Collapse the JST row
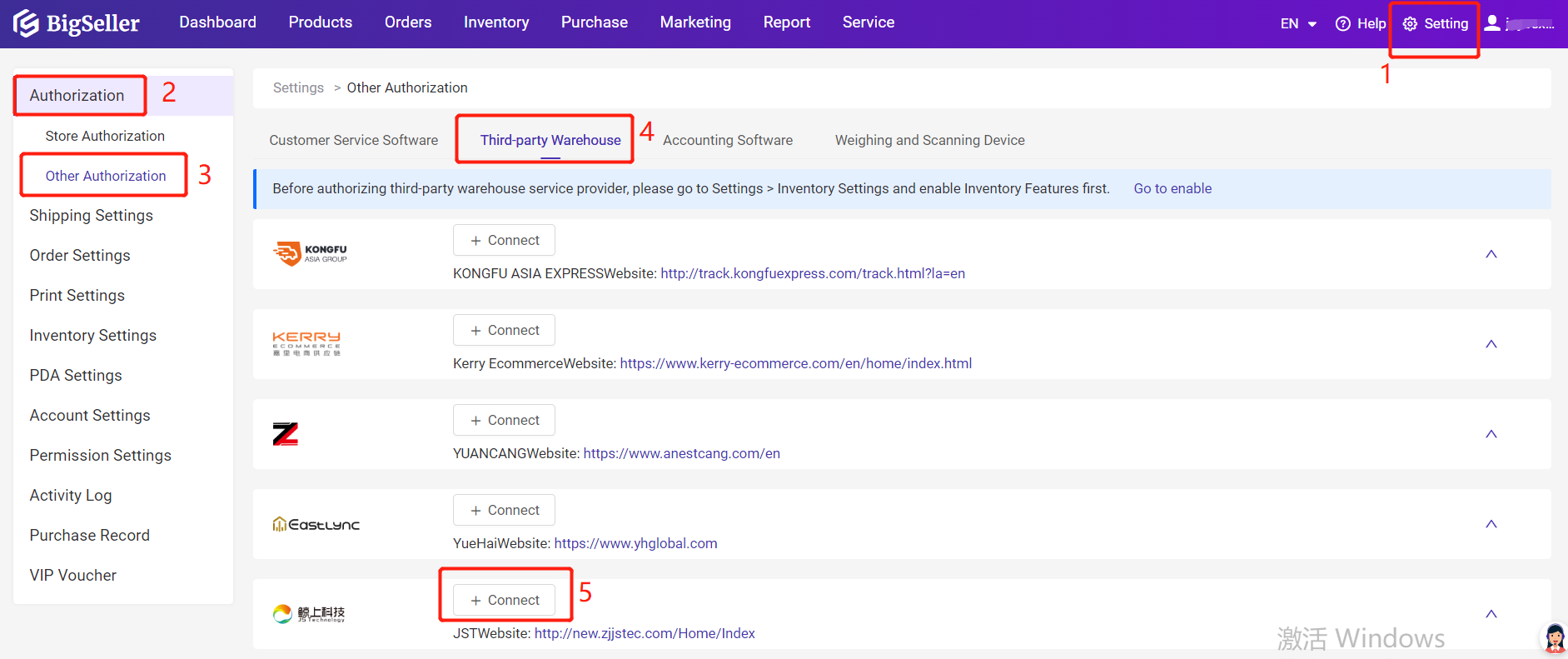Viewport: 1568px width, 659px height. 1491,614
